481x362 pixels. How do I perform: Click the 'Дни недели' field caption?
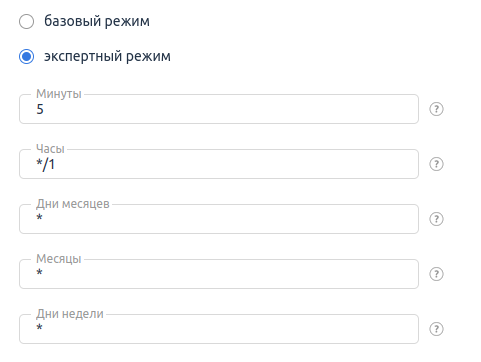tap(70, 314)
